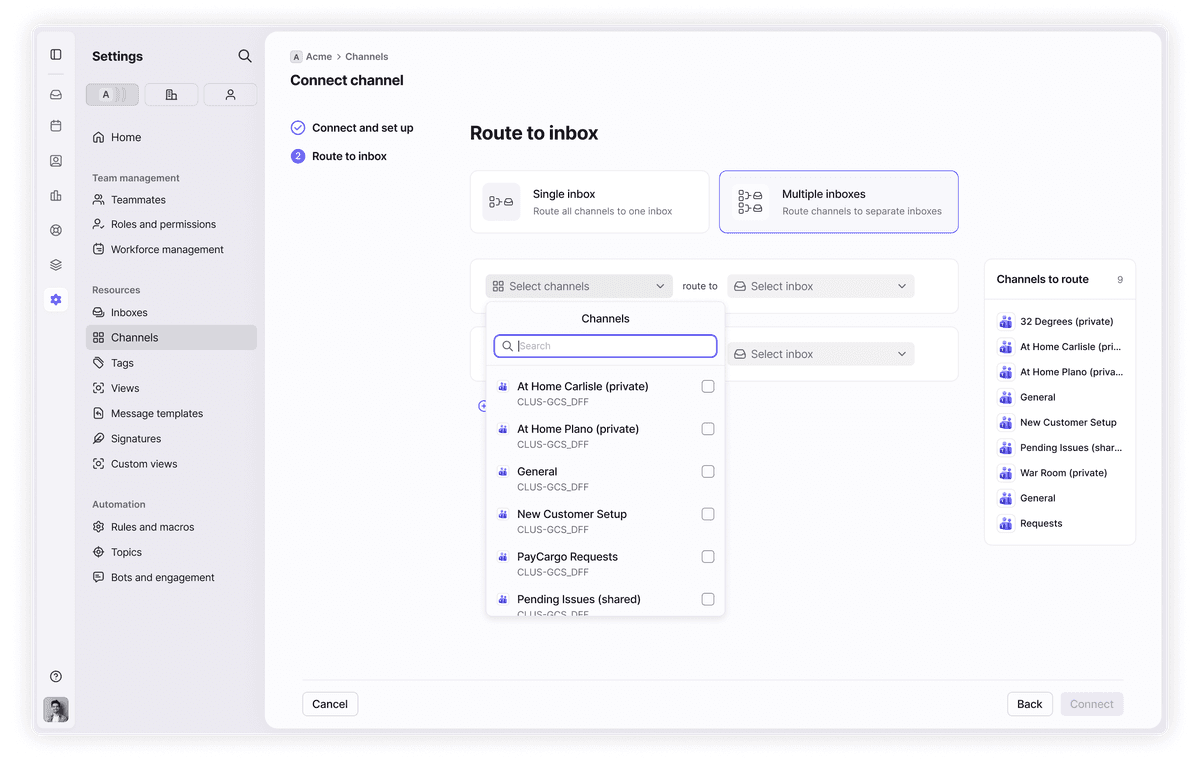This screenshot has height=760, width=1200.
Task: Toggle the sidebar panel icon
Action: pos(56,55)
